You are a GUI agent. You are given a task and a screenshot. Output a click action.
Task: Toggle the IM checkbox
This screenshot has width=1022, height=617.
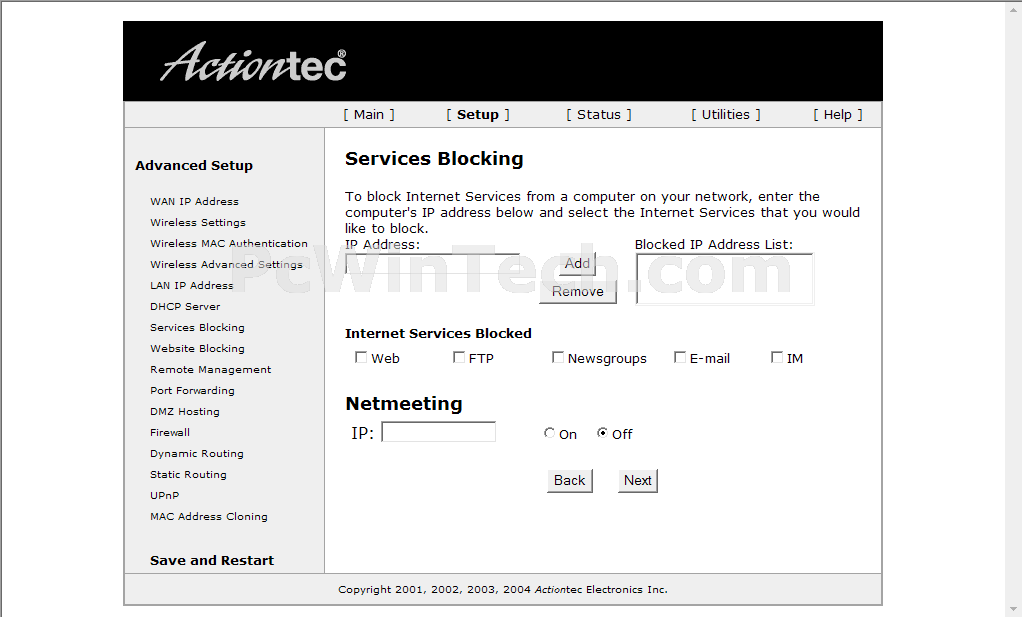tap(777, 357)
